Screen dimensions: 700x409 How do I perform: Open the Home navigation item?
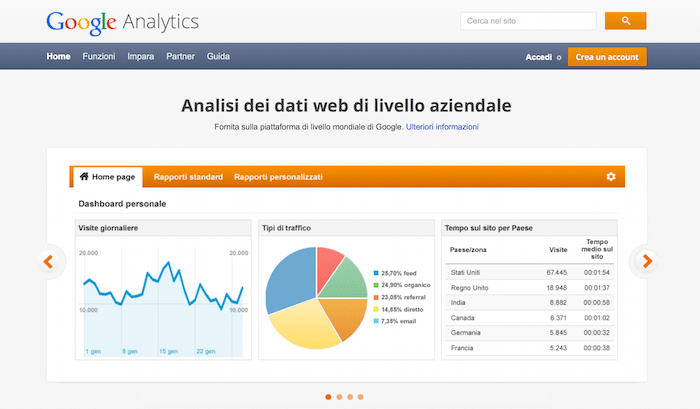coord(58,56)
